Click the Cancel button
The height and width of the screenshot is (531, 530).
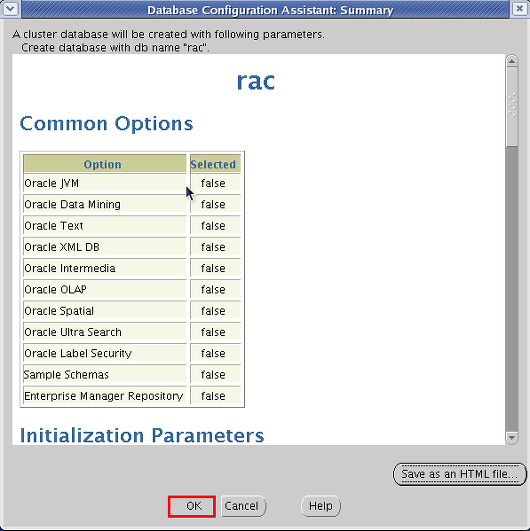[243, 506]
